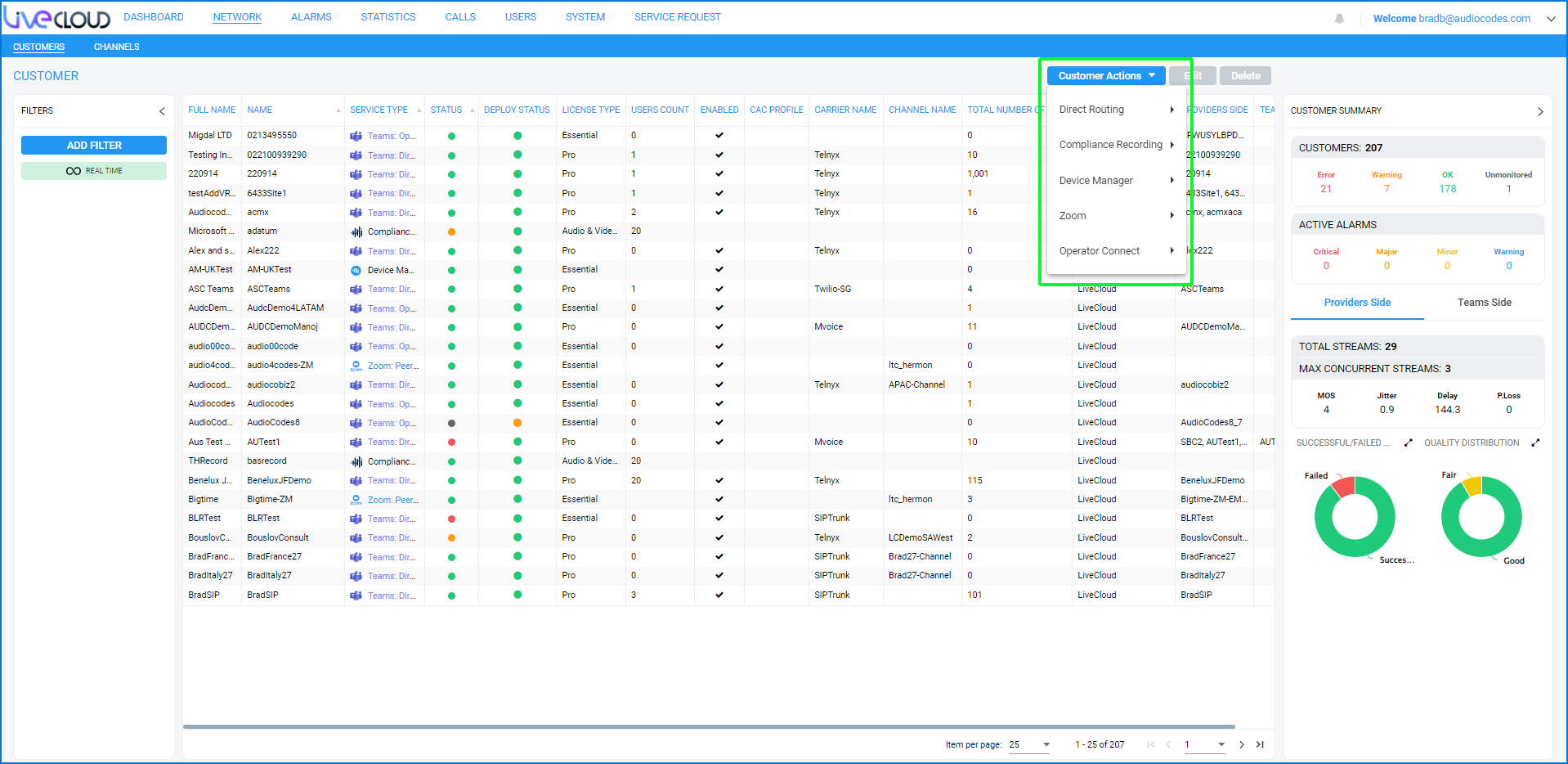Collapse the Filters panel arrow

tap(162, 111)
